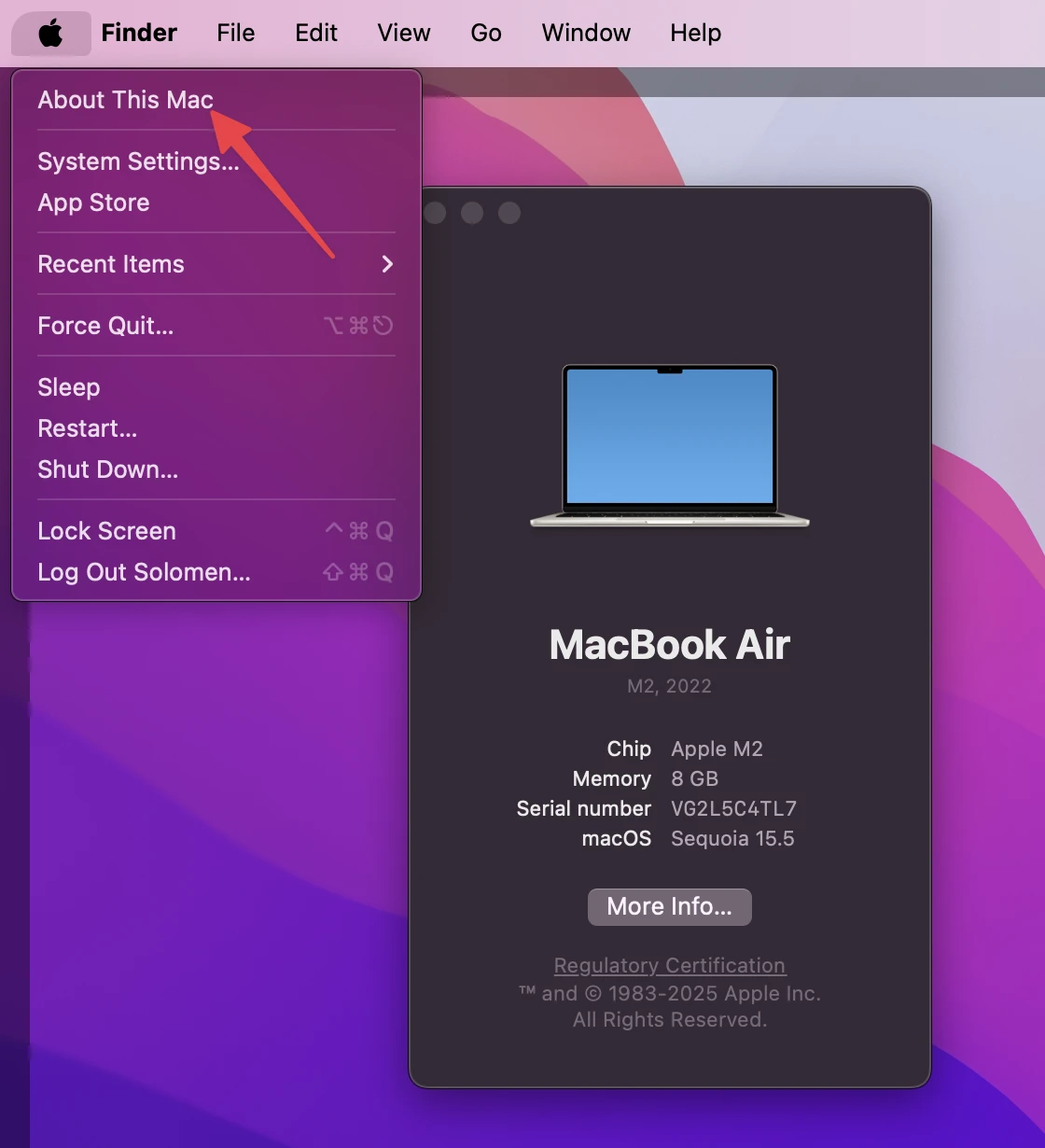Click the More Info… button
This screenshot has height=1148, width=1045.
[x=669, y=906]
